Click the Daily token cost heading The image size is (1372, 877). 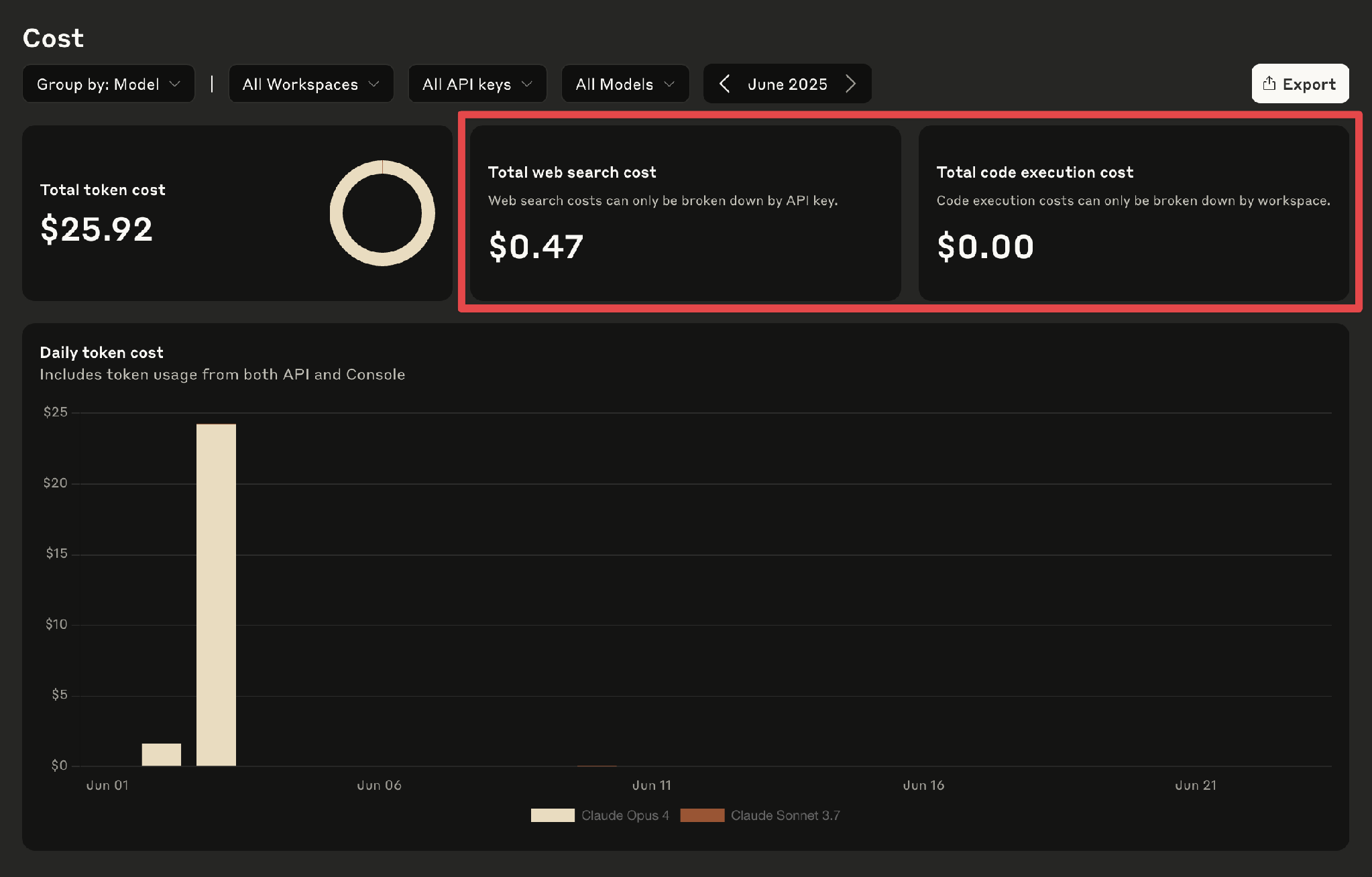point(102,353)
